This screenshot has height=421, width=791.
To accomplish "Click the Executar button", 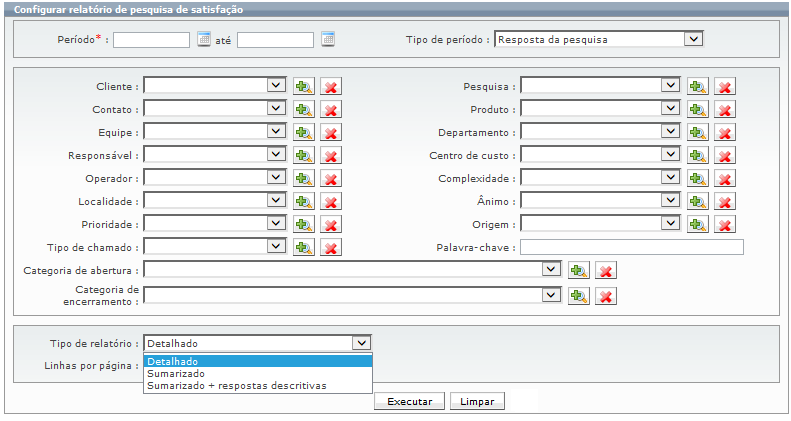I will pos(410,401).
